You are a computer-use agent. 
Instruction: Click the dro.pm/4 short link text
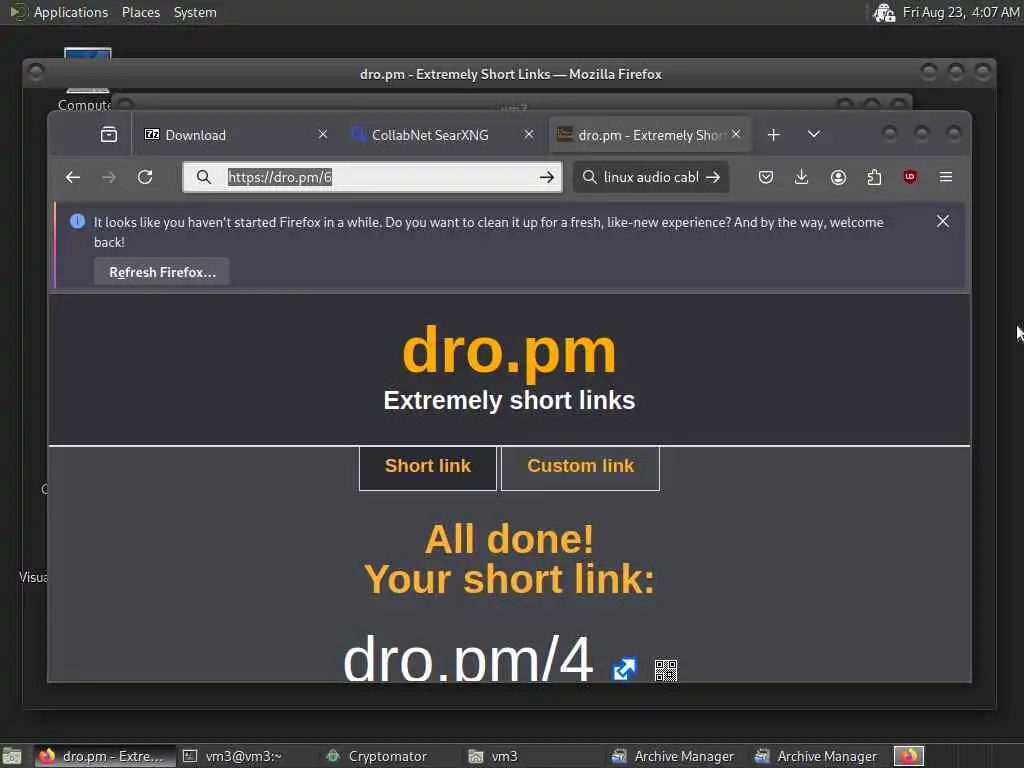[468, 658]
